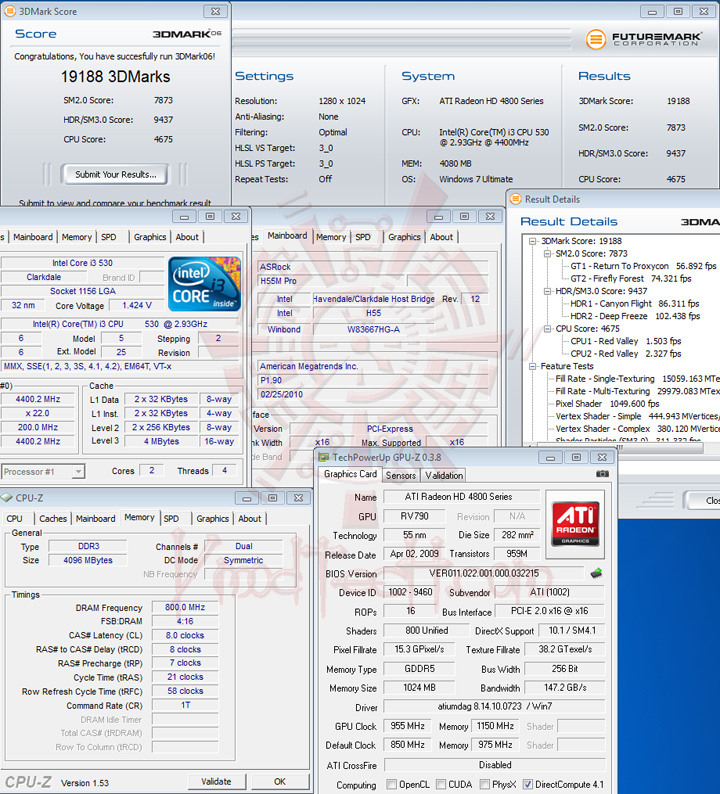The image size is (720, 794).
Task: Click the Channels # Dual value
Action: pyautogui.click(x=244, y=546)
